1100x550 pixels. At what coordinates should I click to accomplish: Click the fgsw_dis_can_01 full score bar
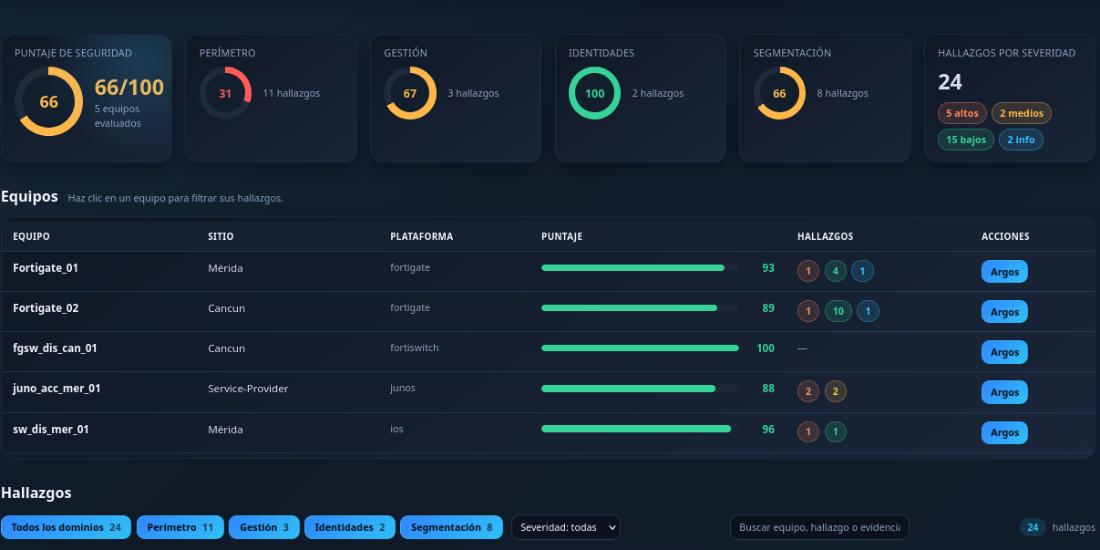coord(640,348)
